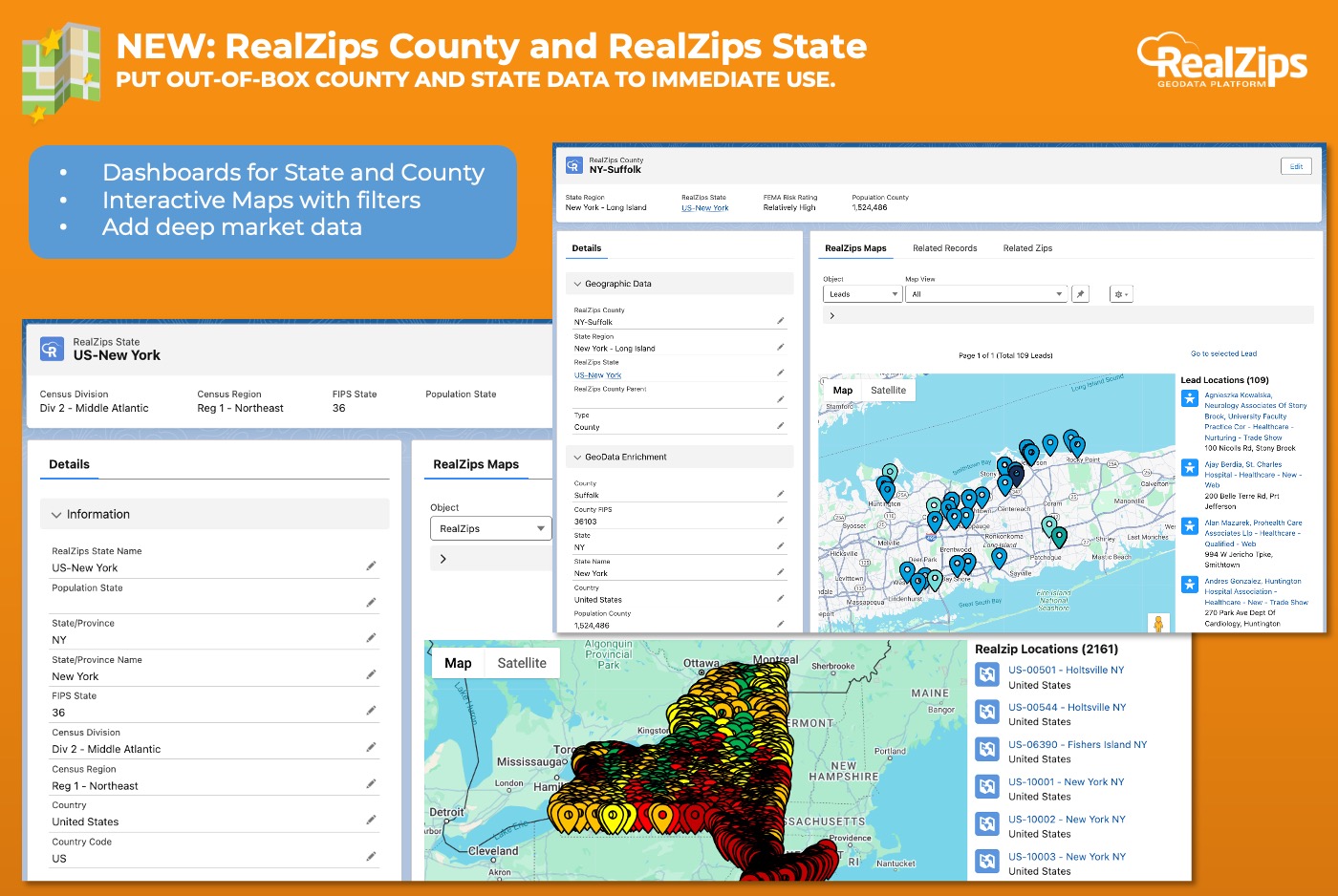The height and width of the screenshot is (896, 1338).
Task: Edit Country Code US pencil icon
Action: tap(371, 857)
